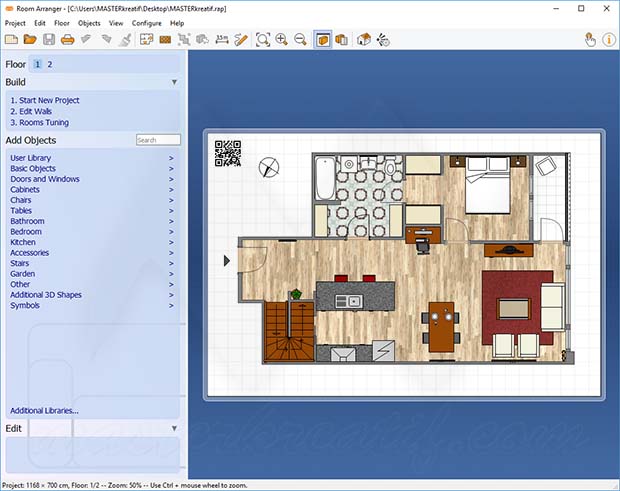
Task: Expand the Basic Objects category
Action: click(x=92, y=168)
